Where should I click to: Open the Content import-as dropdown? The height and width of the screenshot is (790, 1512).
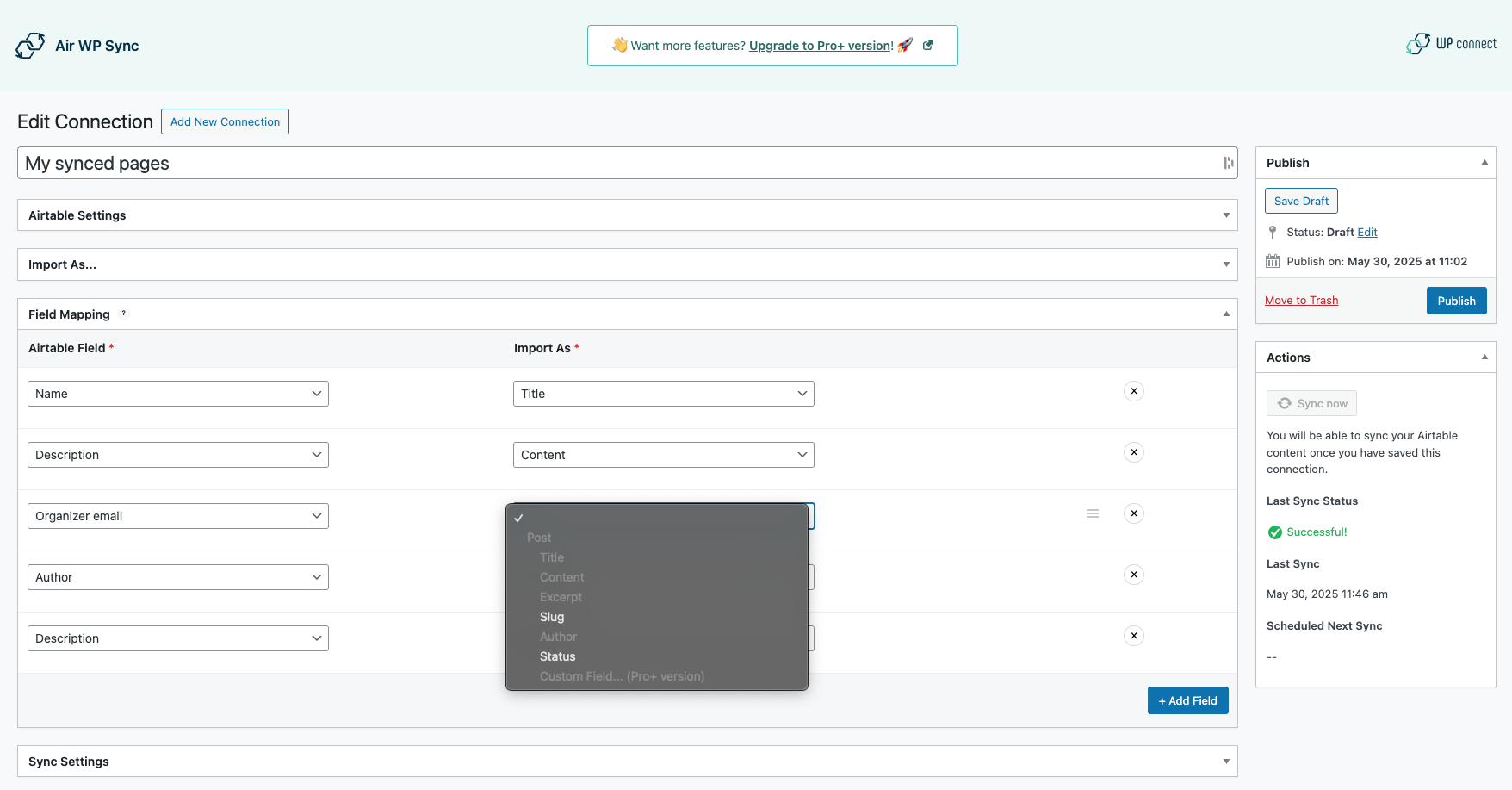click(663, 455)
